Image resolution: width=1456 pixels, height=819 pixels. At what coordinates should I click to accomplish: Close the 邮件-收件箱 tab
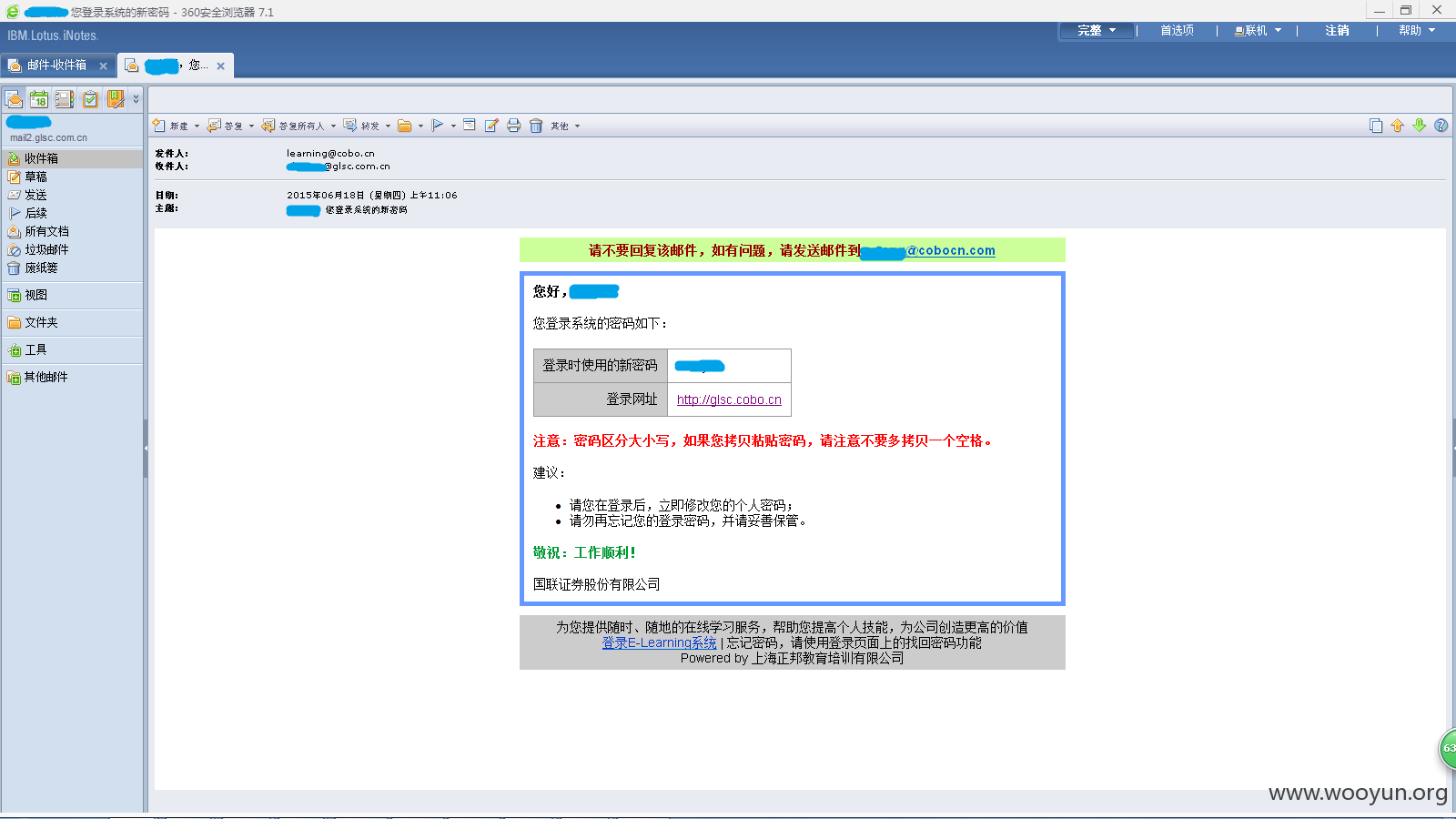pyautogui.click(x=103, y=66)
